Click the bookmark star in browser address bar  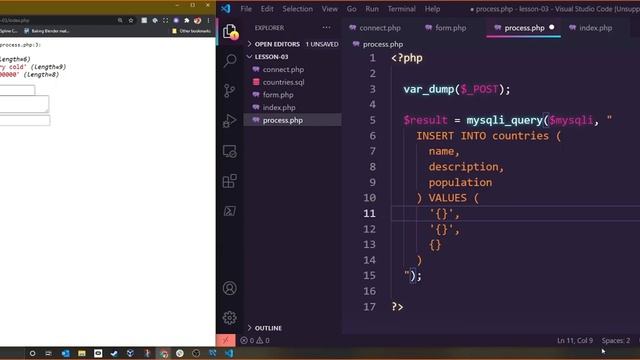point(131,20)
